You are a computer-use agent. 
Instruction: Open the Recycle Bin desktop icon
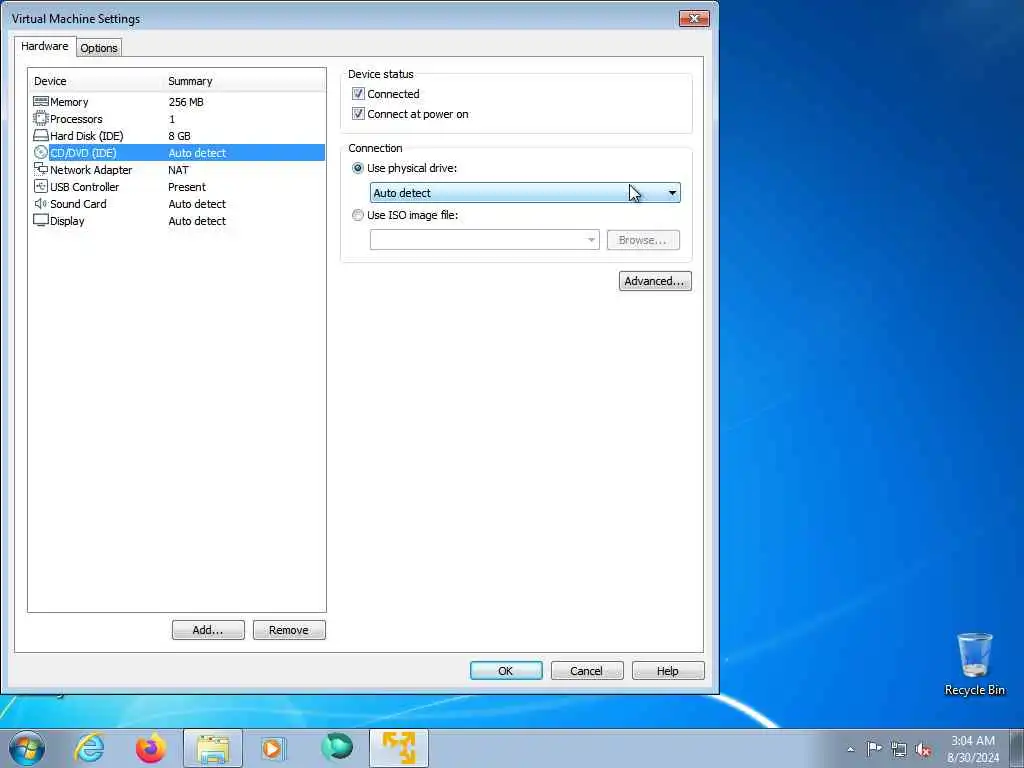974,664
